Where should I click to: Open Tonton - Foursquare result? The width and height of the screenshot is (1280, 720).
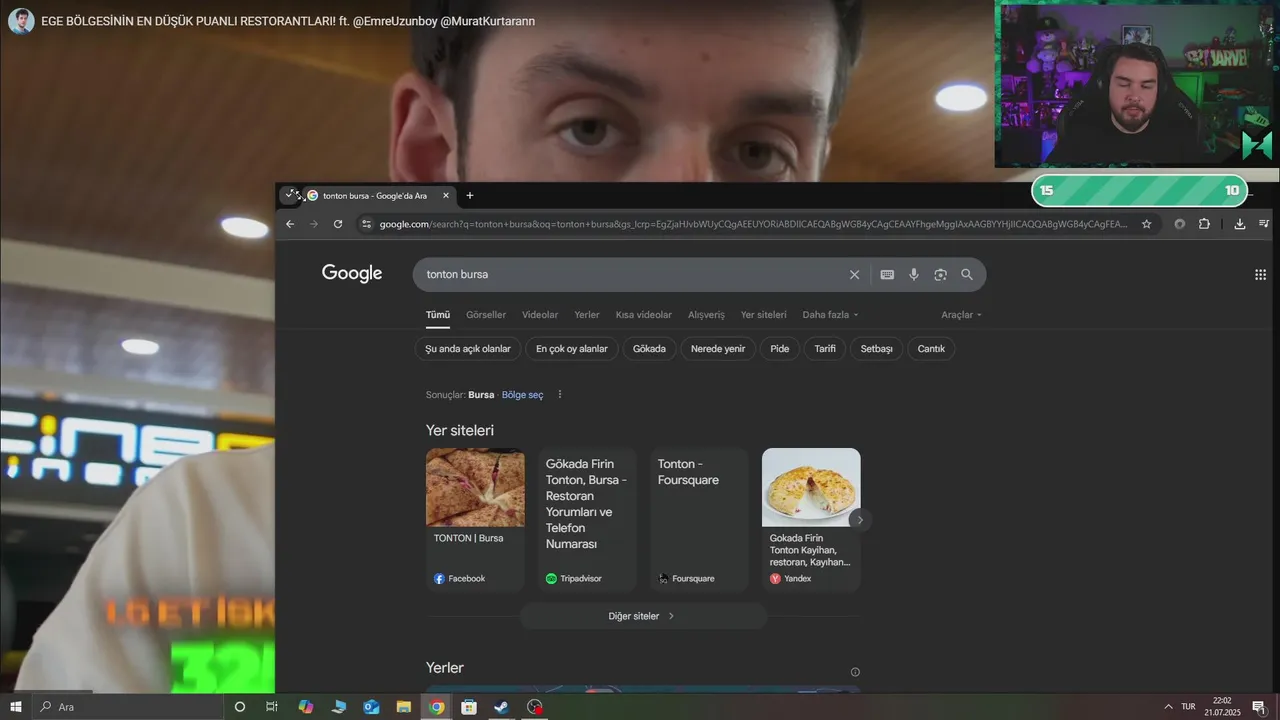click(x=699, y=519)
